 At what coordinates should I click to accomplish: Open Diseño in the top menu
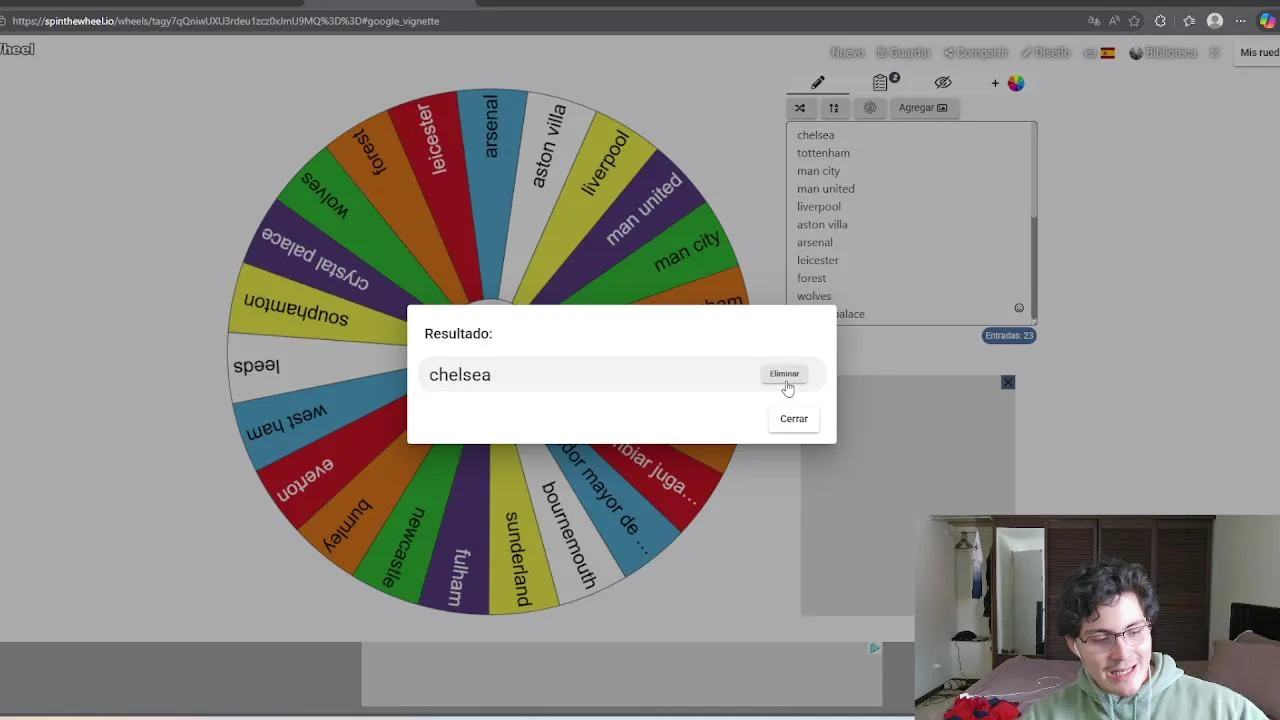click(x=1045, y=53)
